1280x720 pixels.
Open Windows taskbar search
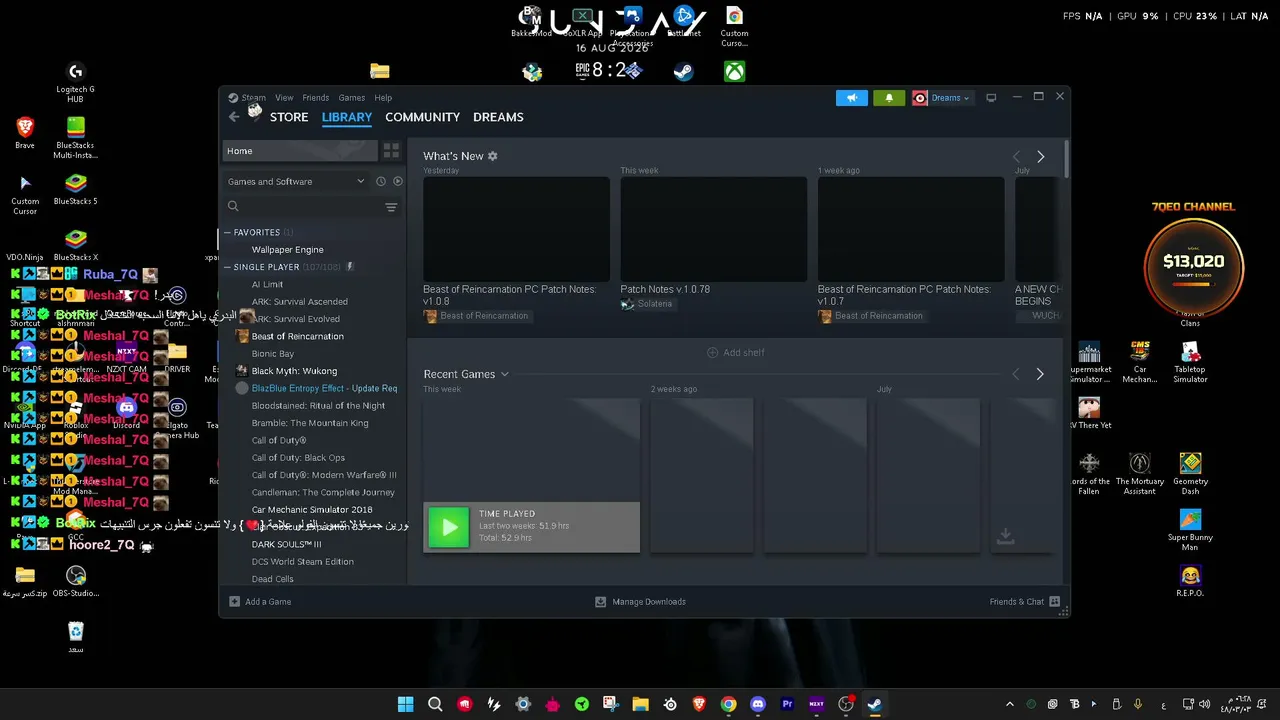(435, 704)
